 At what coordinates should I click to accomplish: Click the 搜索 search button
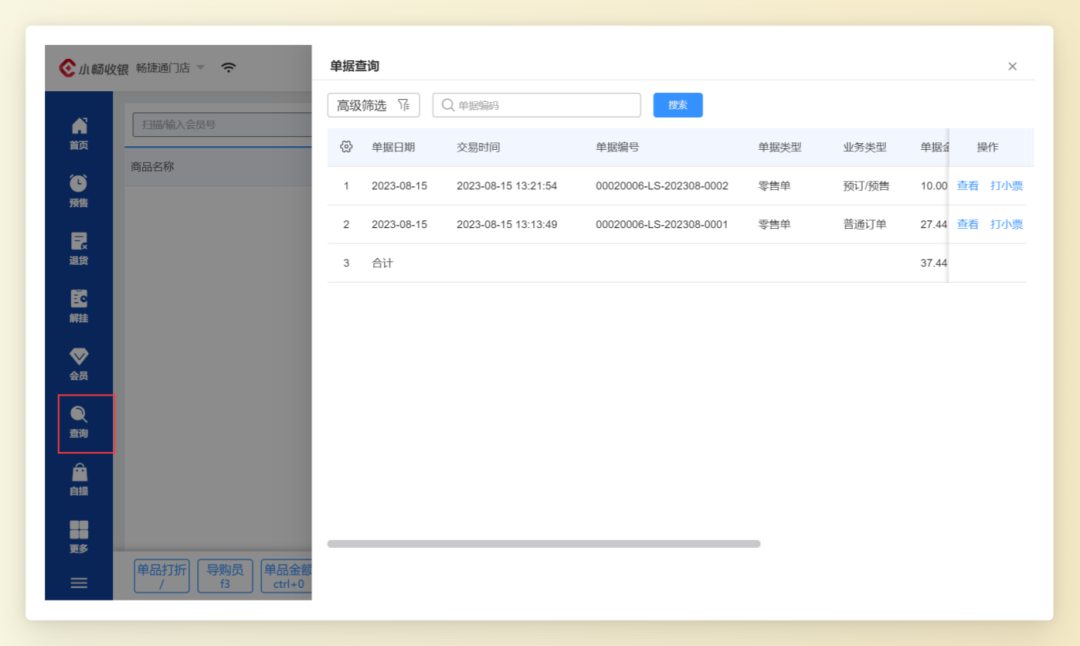click(x=678, y=105)
